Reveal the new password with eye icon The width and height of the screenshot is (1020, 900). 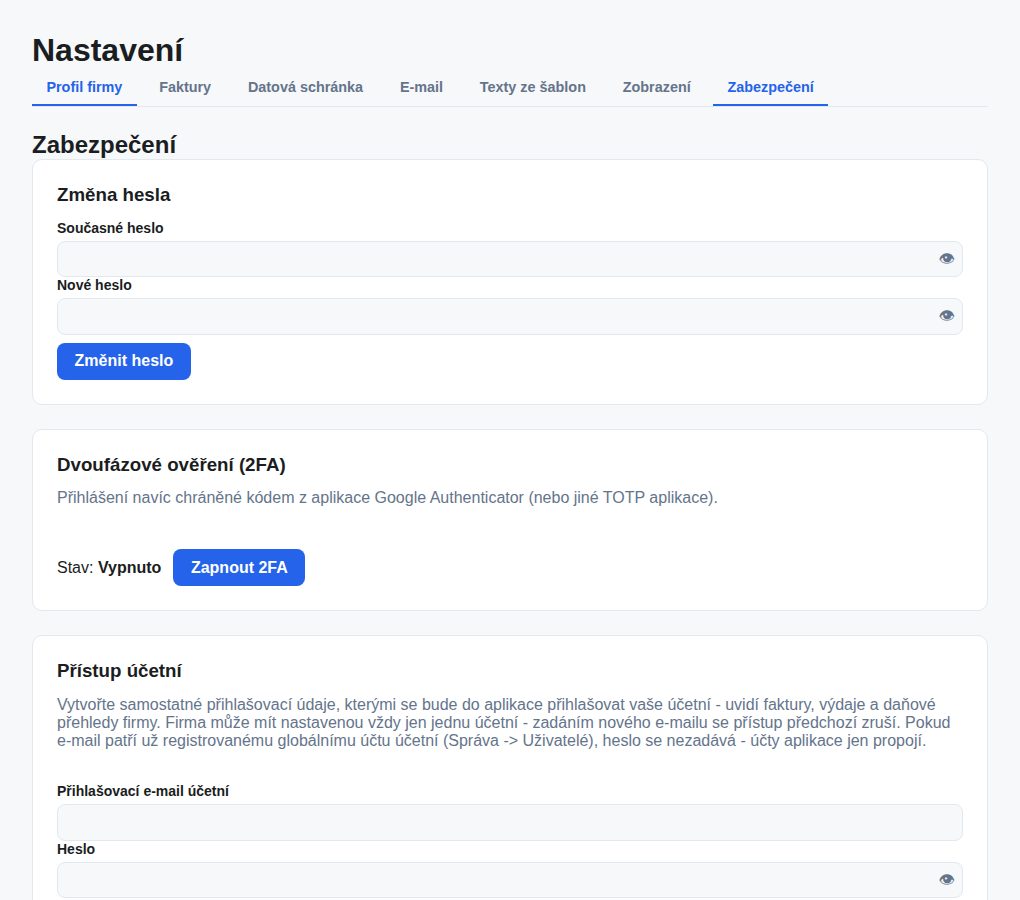[946, 316]
